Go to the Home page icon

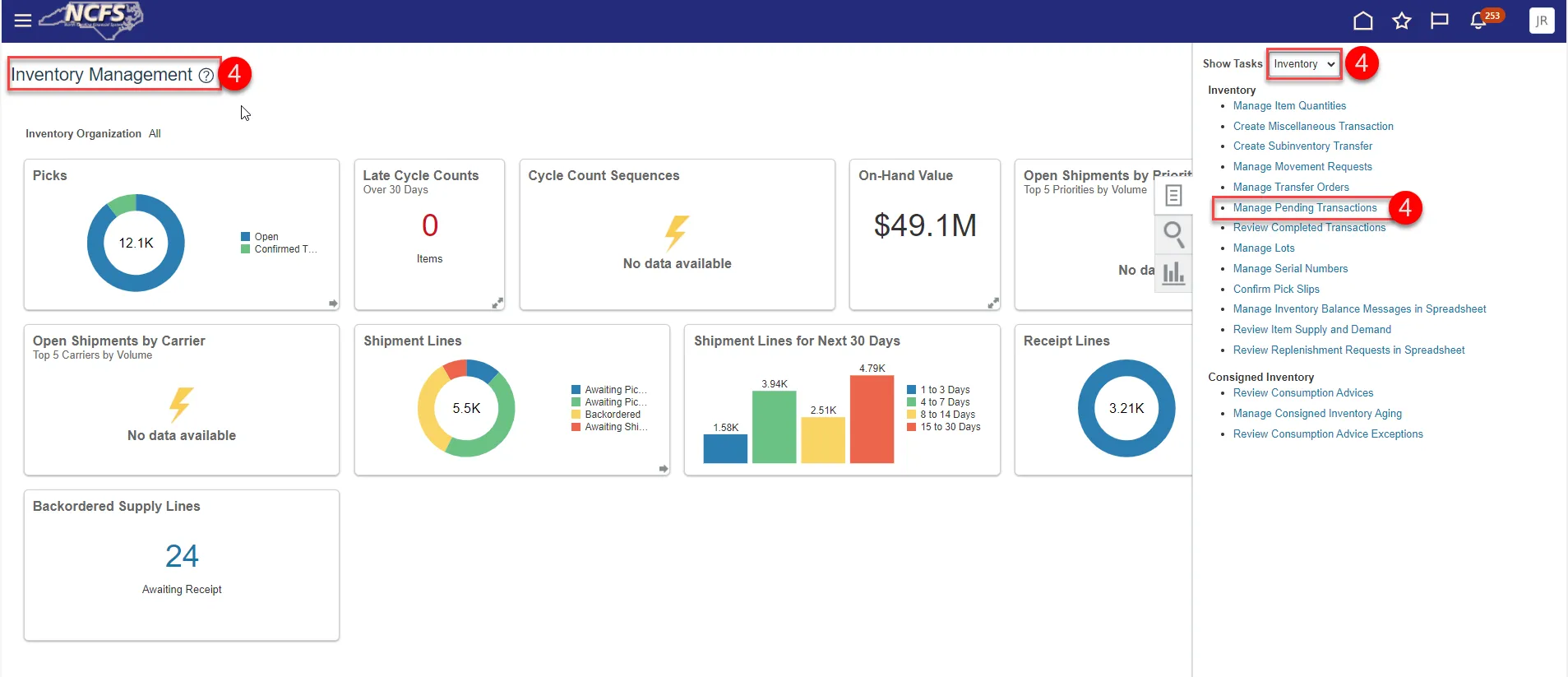point(1363,21)
